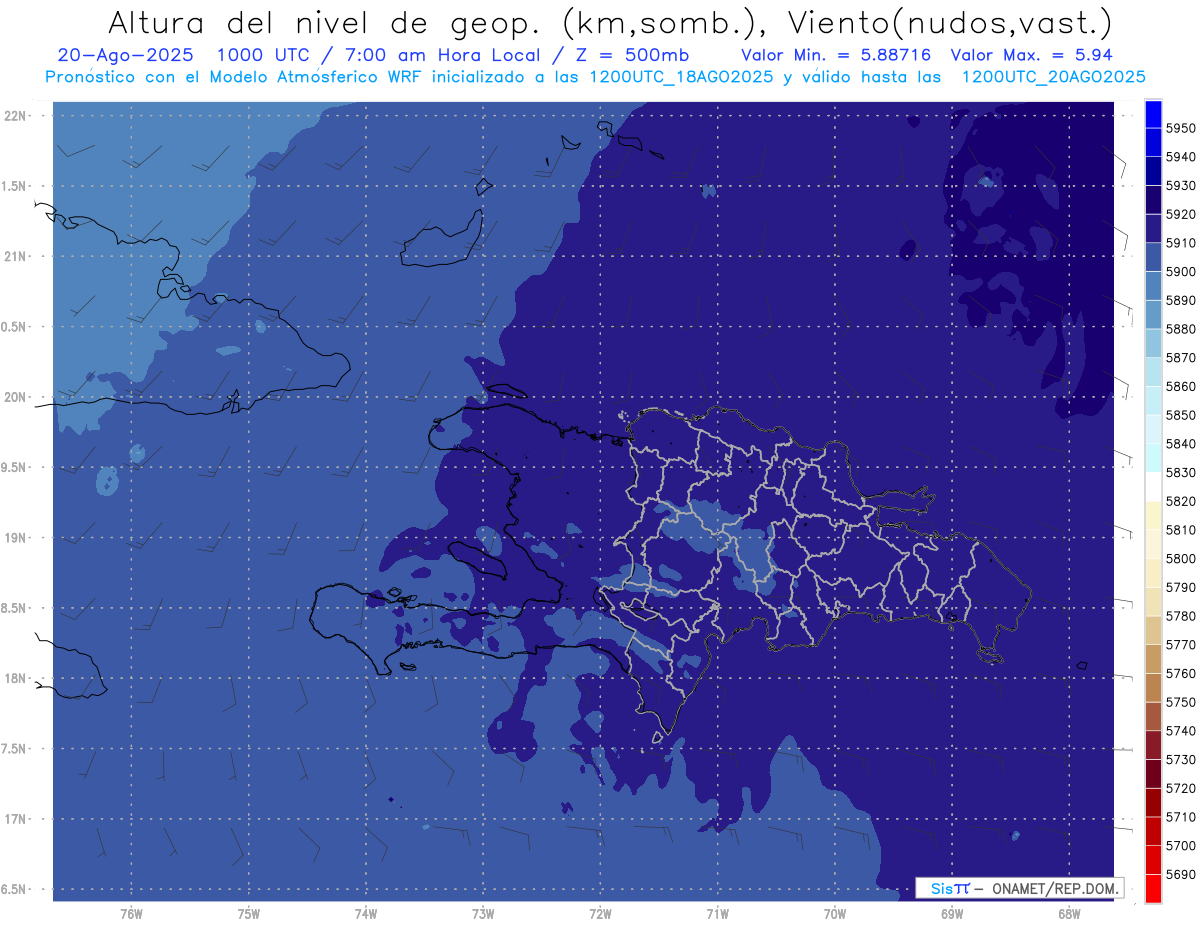
Task: Click the latitude label 20N
Action: pos(16,397)
